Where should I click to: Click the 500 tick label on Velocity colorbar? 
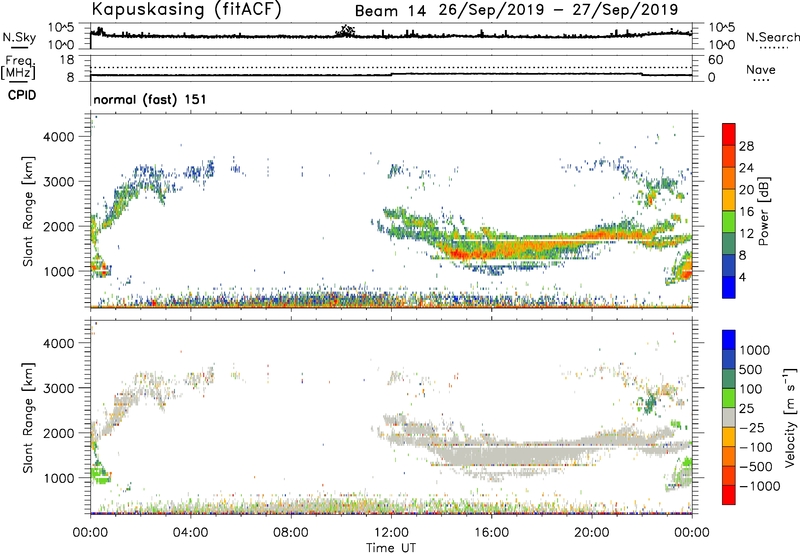[751, 369]
